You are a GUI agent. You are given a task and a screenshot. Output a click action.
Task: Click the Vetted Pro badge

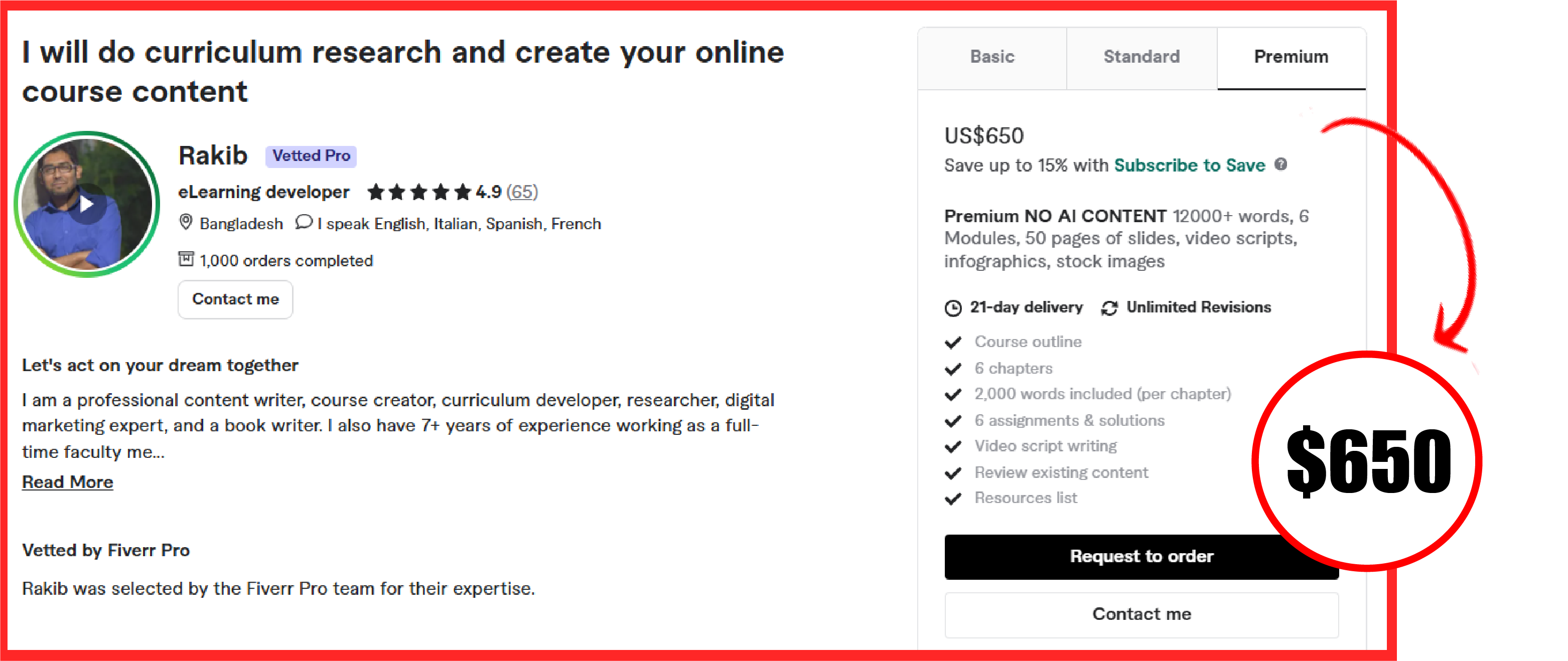coord(311,156)
